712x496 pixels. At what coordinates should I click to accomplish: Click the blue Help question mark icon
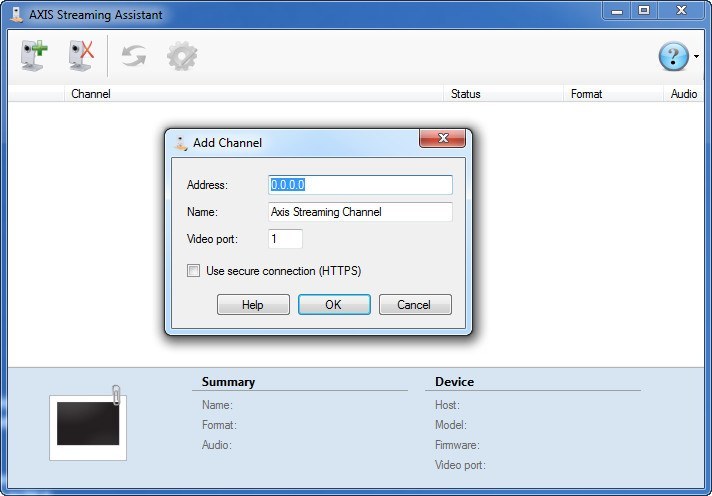(x=673, y=56)
